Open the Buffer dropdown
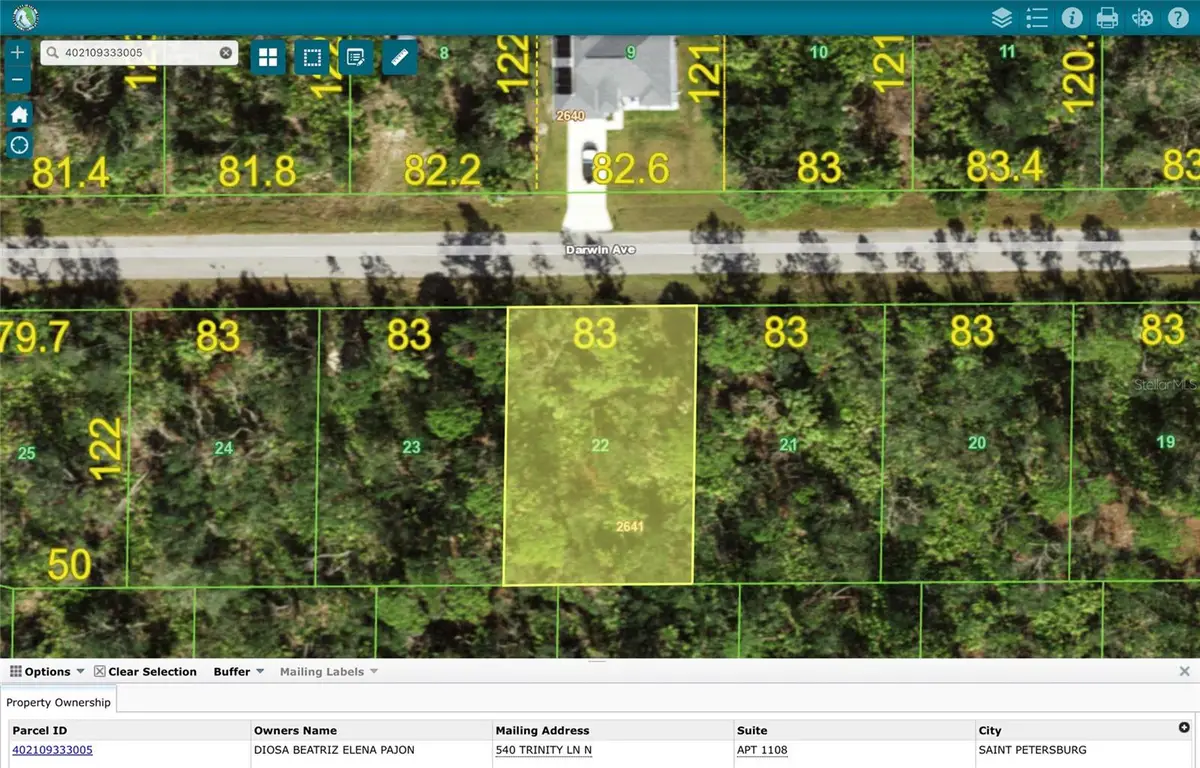This screenshot has height=768, width=1200. [237, 671]
